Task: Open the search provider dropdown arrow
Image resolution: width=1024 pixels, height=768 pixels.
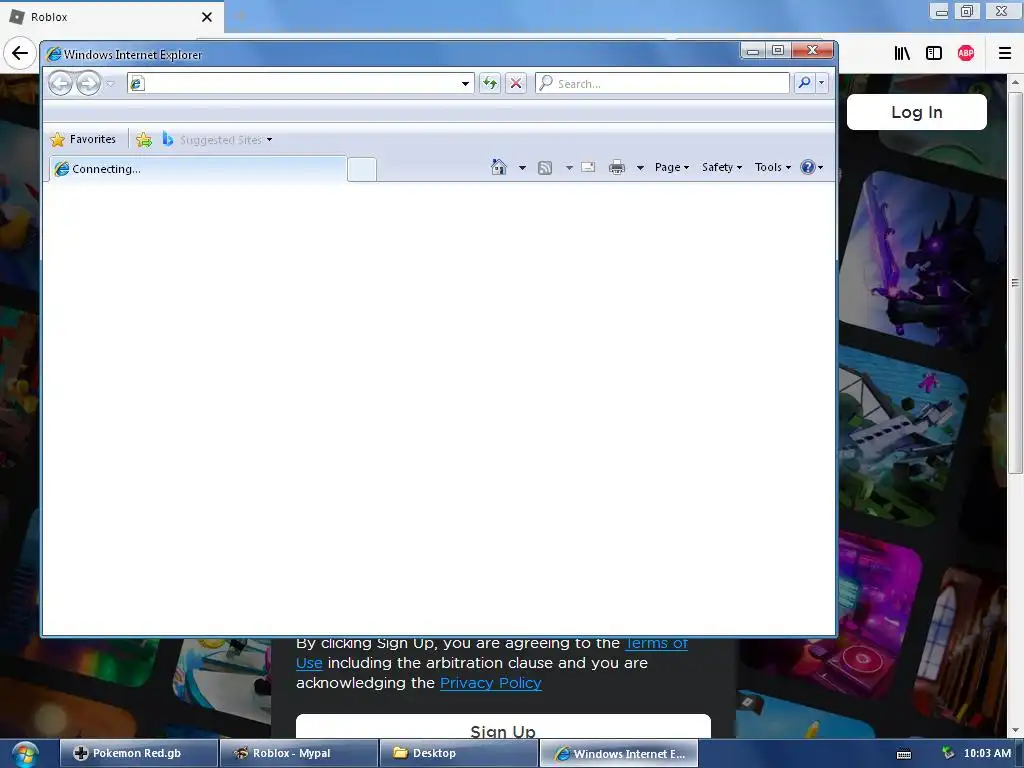Action: pyautogui.click(x=822, y=83)
